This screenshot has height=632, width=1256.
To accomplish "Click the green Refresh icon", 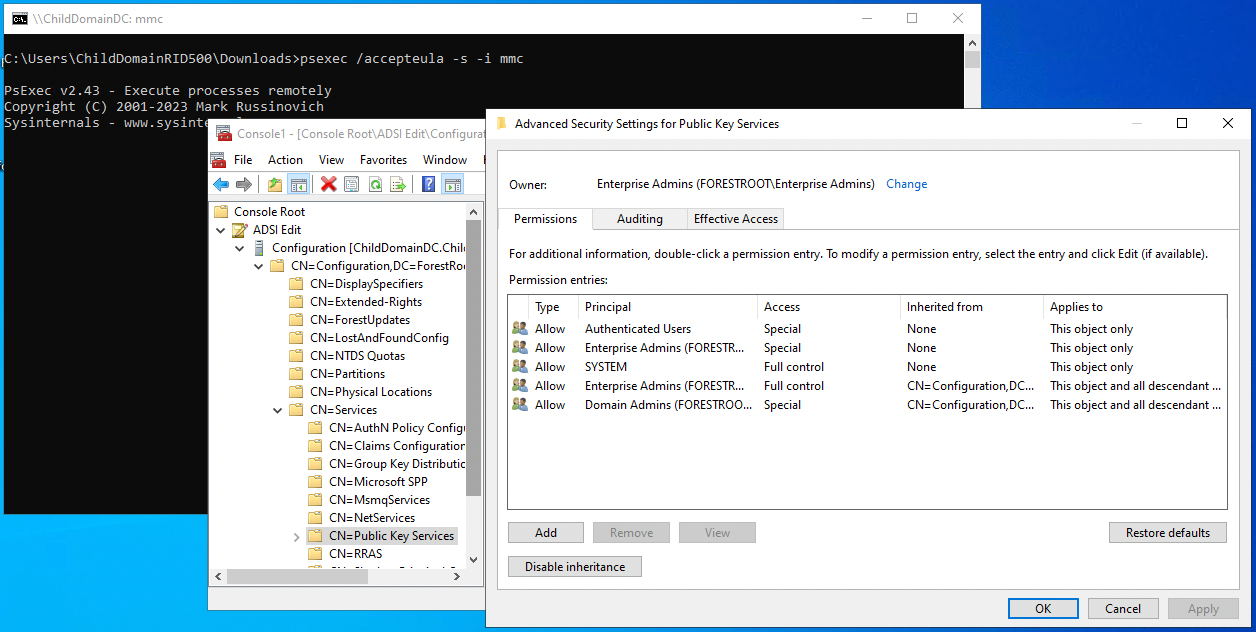I will (x=375, y=184).
